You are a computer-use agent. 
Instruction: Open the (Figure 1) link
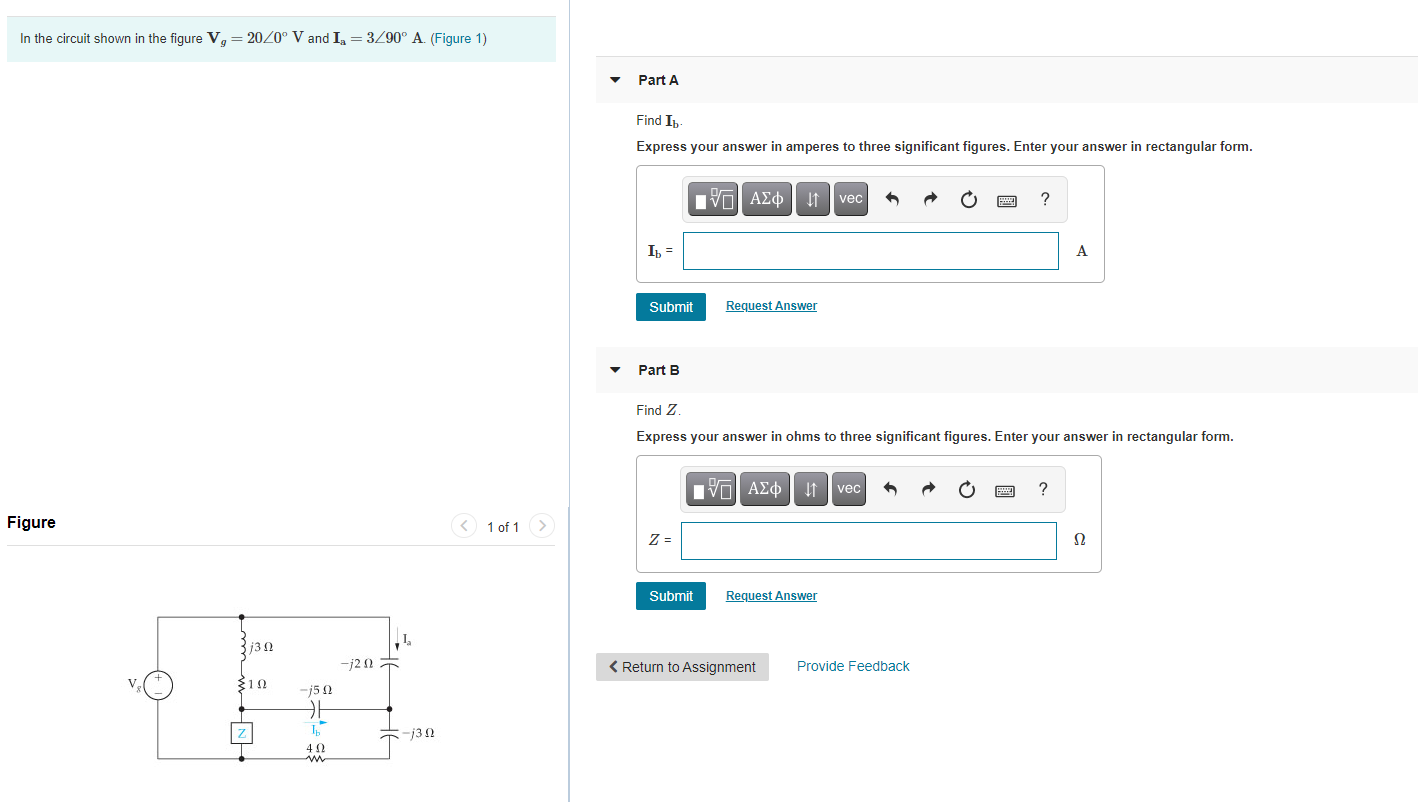(458, 39)
